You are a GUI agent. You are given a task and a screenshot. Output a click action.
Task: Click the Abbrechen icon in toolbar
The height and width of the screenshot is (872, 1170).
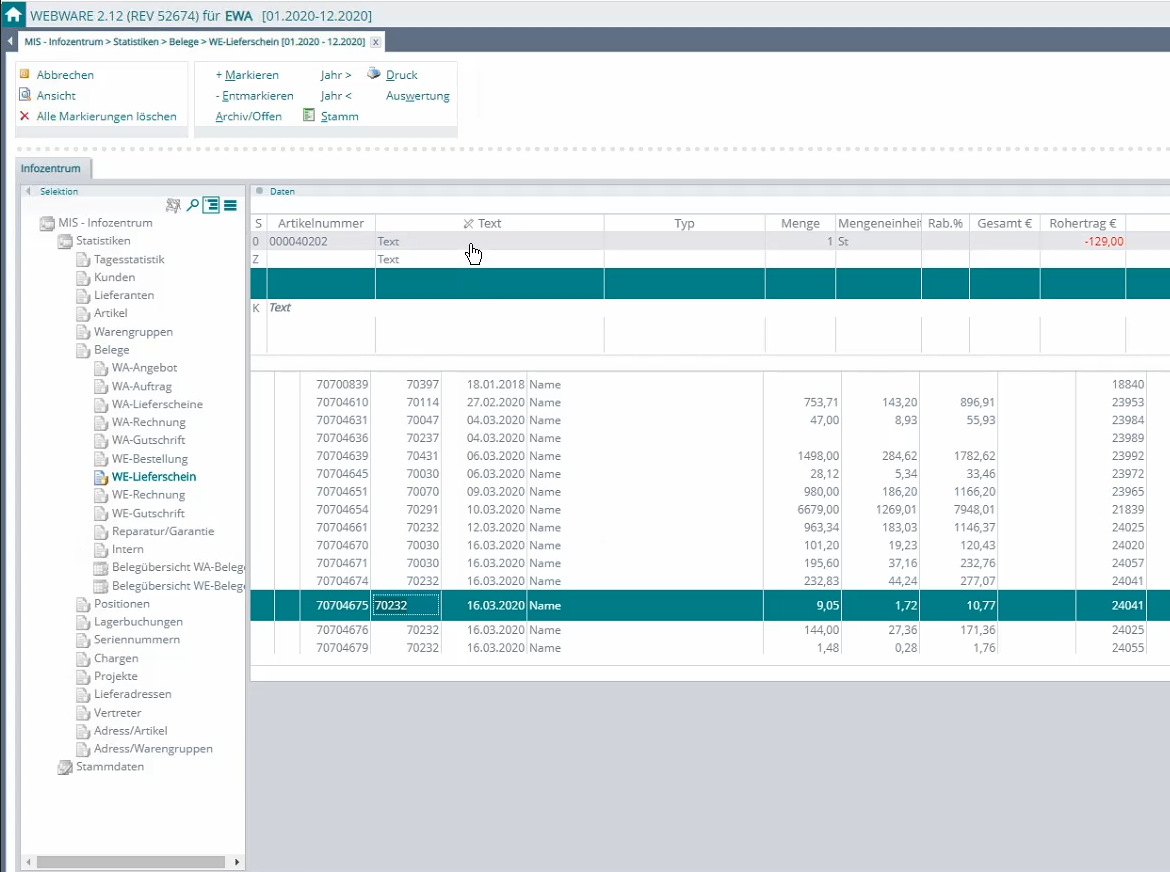(25, 74)
